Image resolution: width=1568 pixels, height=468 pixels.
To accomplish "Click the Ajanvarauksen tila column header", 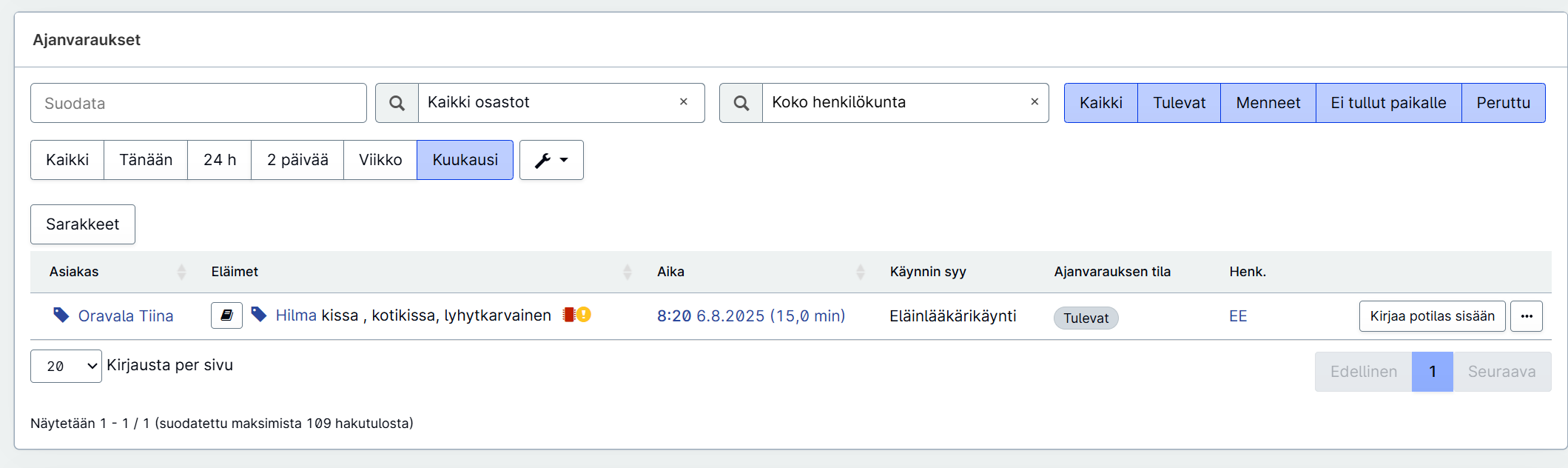I will [x=1112, y=272].
